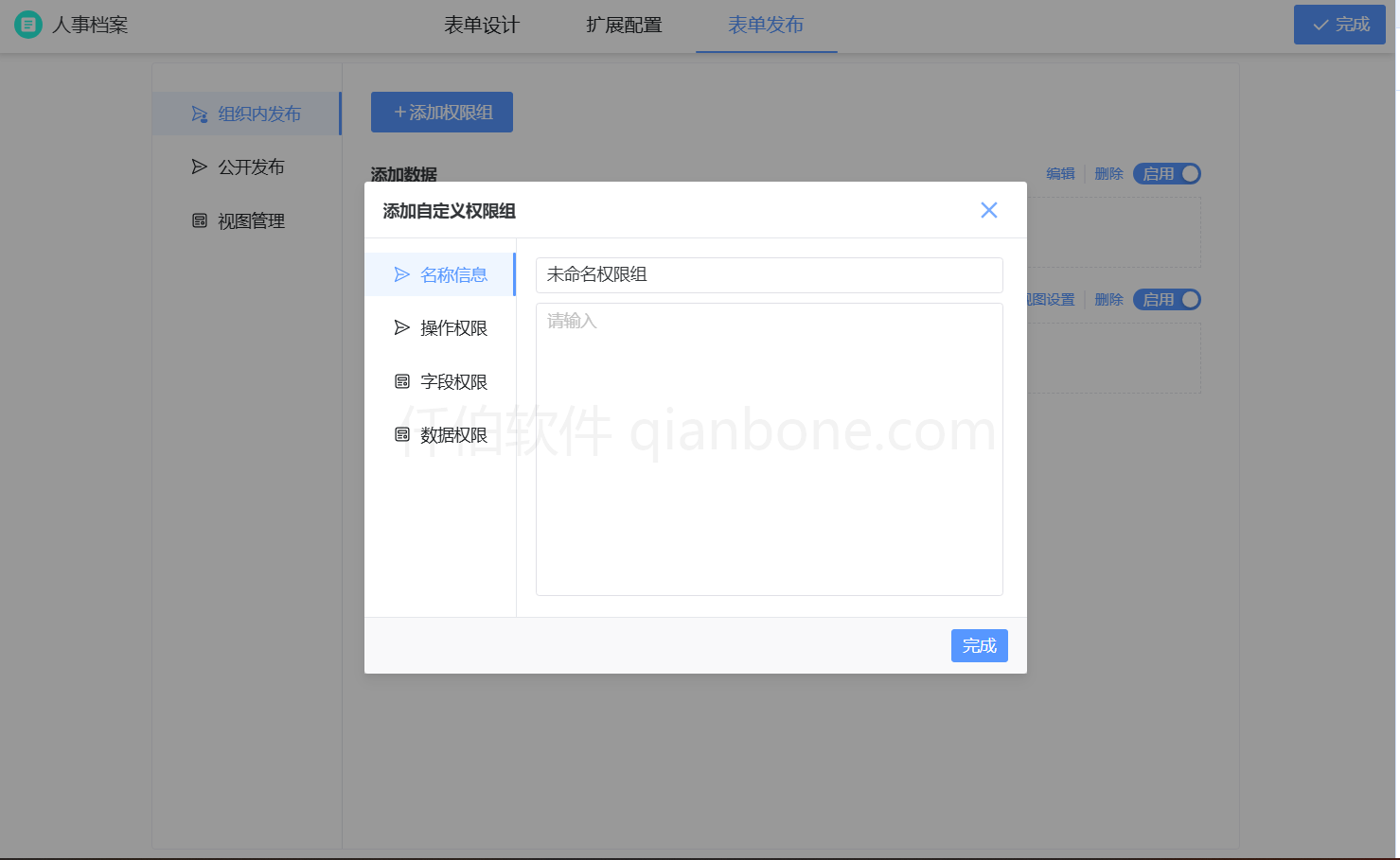Click the 数据权限 icon in the dialog
This screenshot has height=860, width=1400.
tap(401, 434)
